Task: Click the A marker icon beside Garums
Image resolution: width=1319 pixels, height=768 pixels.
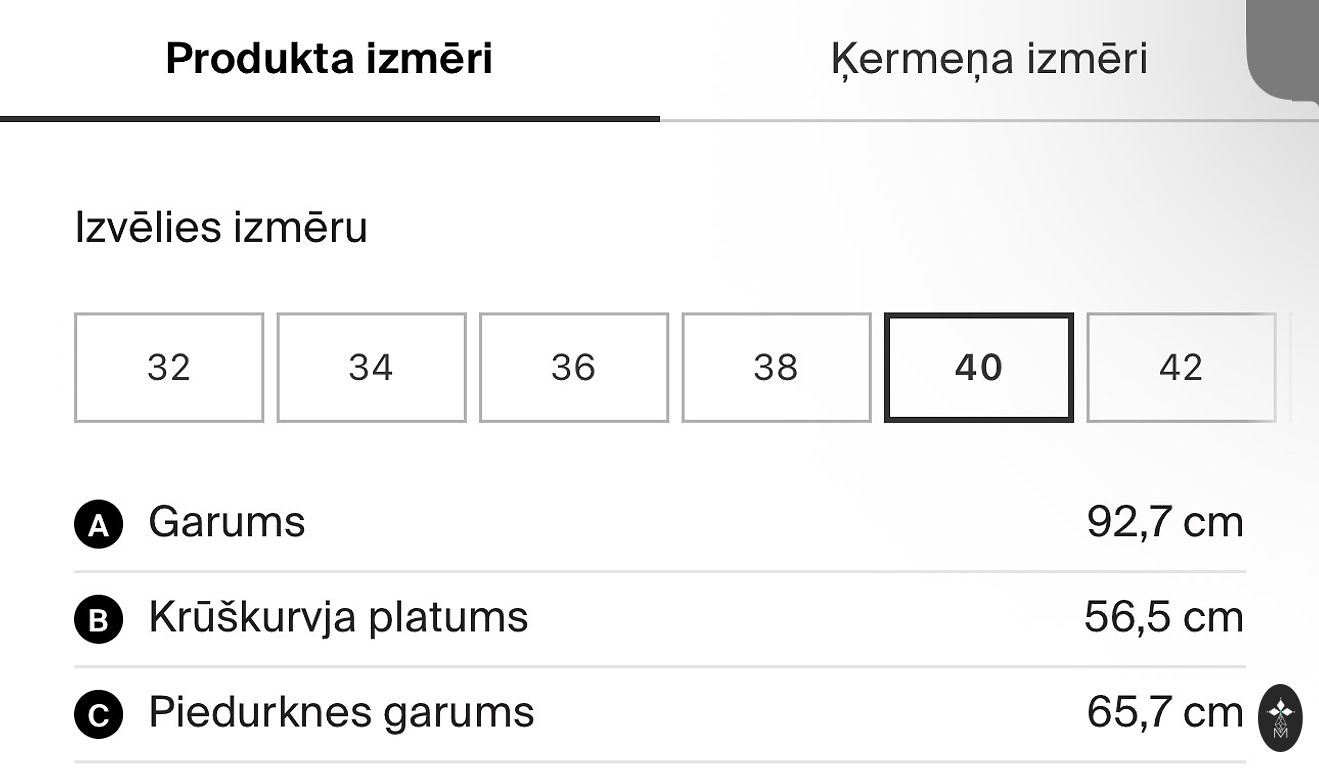Action: click(98, 524)
